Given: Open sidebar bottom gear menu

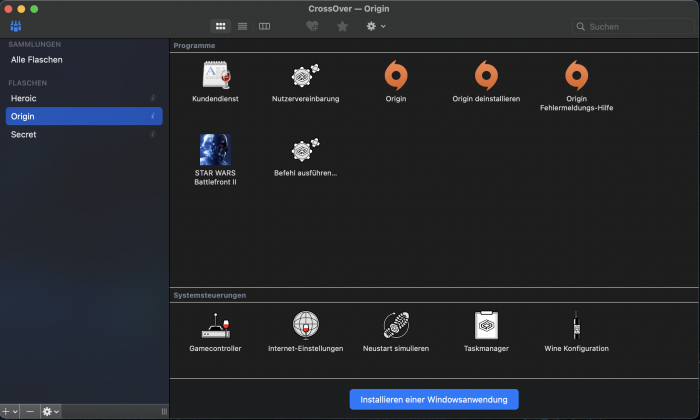Looking at the screenshot, I should (x=50, y=411).
